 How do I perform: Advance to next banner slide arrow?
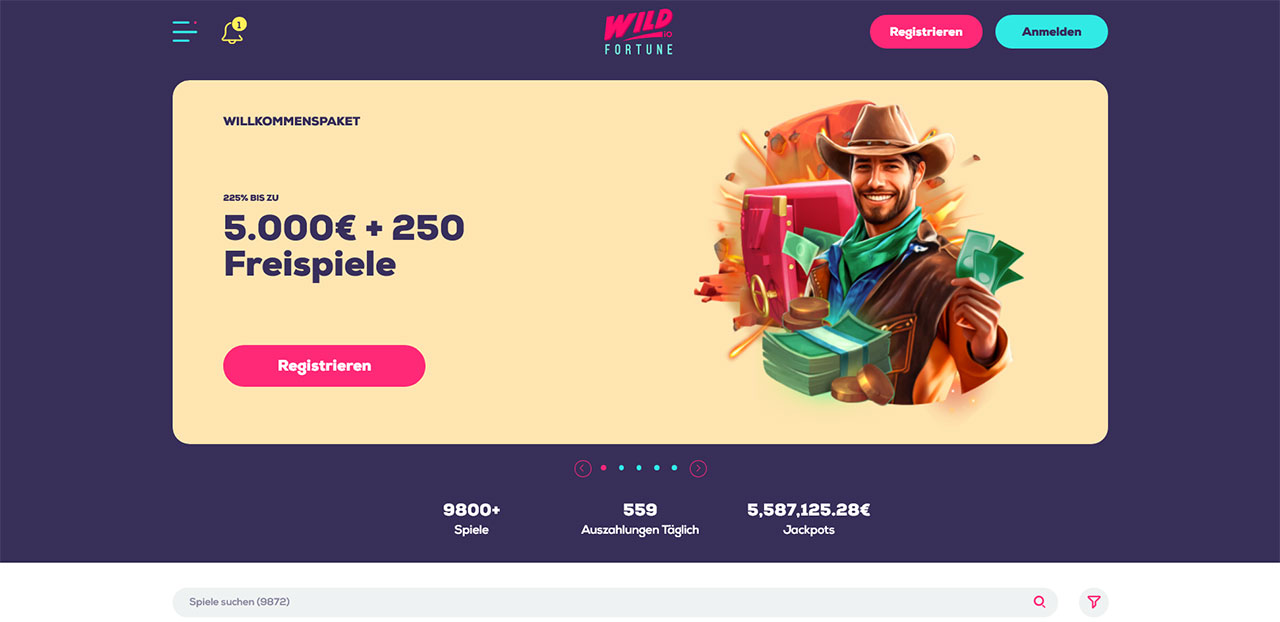coord(698,468)
